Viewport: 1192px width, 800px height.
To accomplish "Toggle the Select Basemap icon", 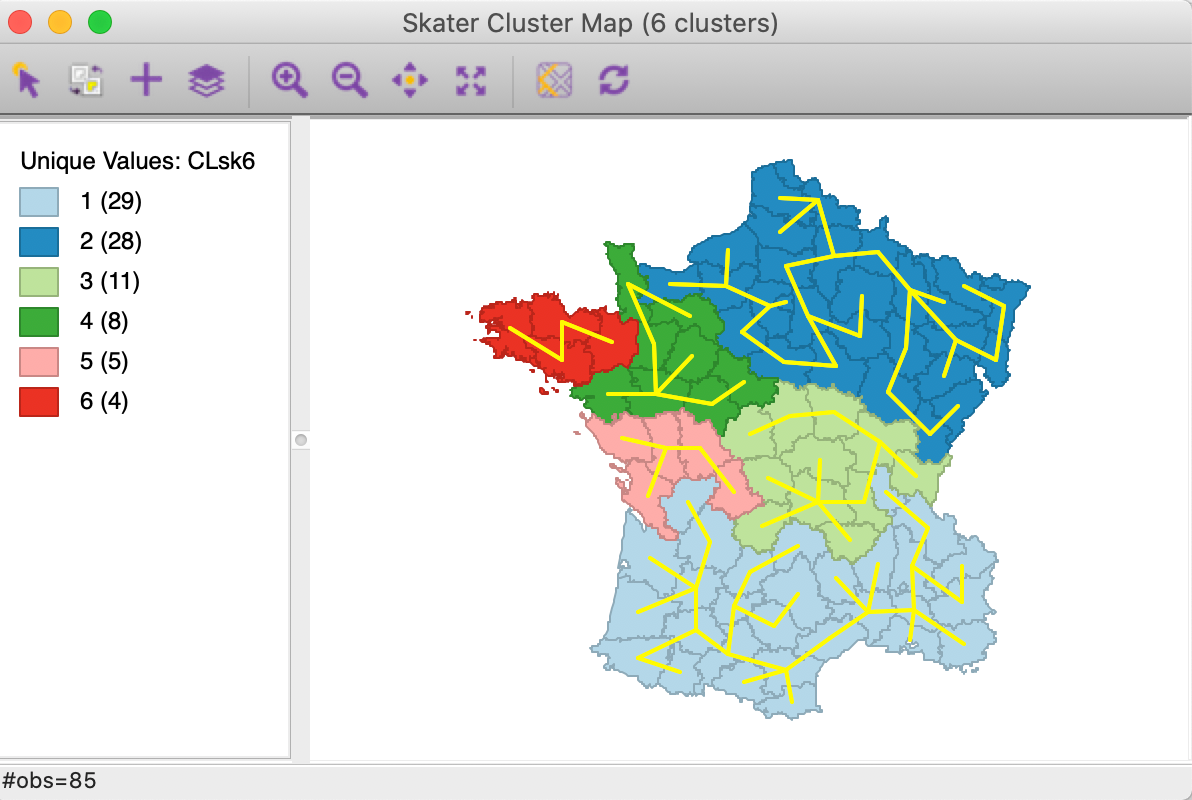I will (554, 80).
